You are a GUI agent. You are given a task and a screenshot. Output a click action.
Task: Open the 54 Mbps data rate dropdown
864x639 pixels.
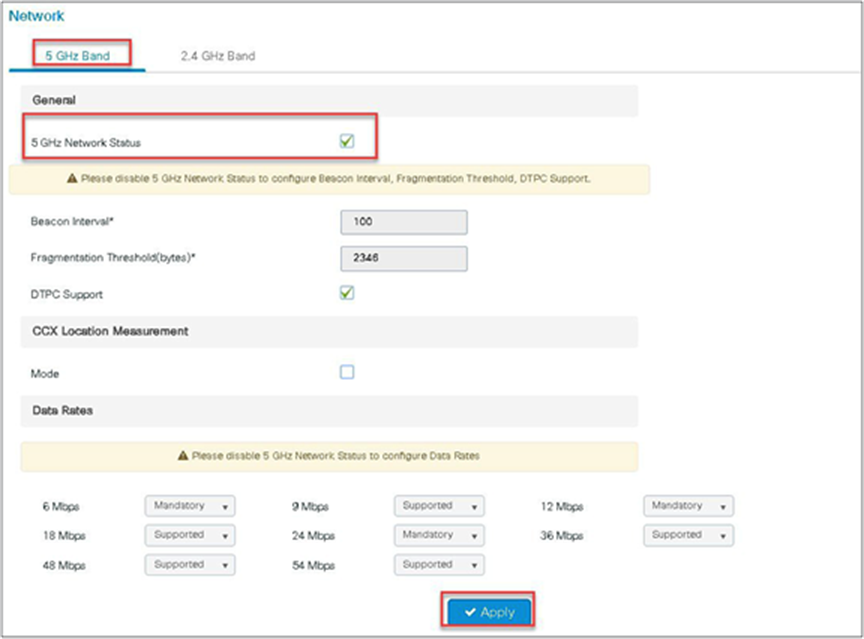tap(439, 565)
